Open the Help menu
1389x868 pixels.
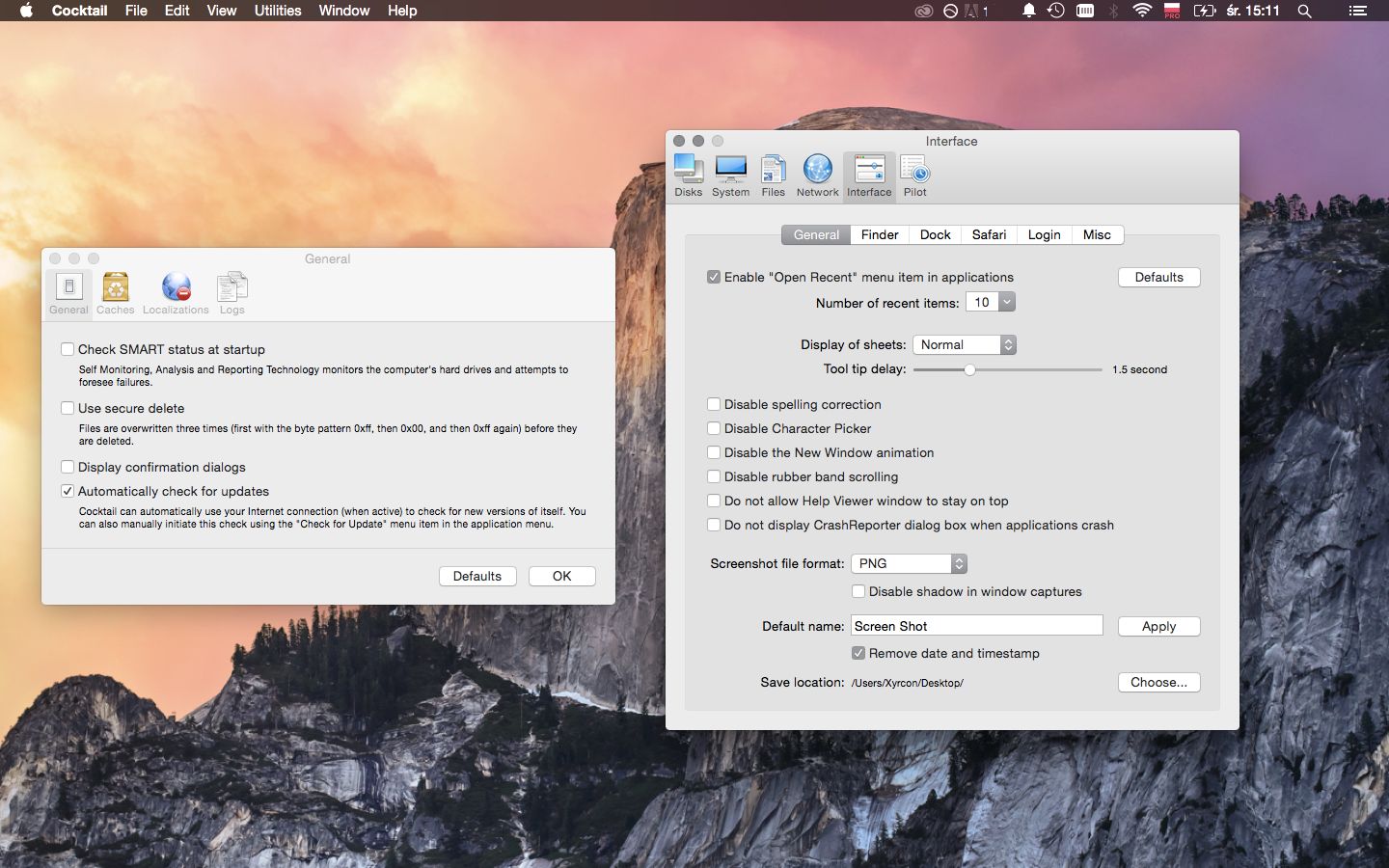pos(402,11)
